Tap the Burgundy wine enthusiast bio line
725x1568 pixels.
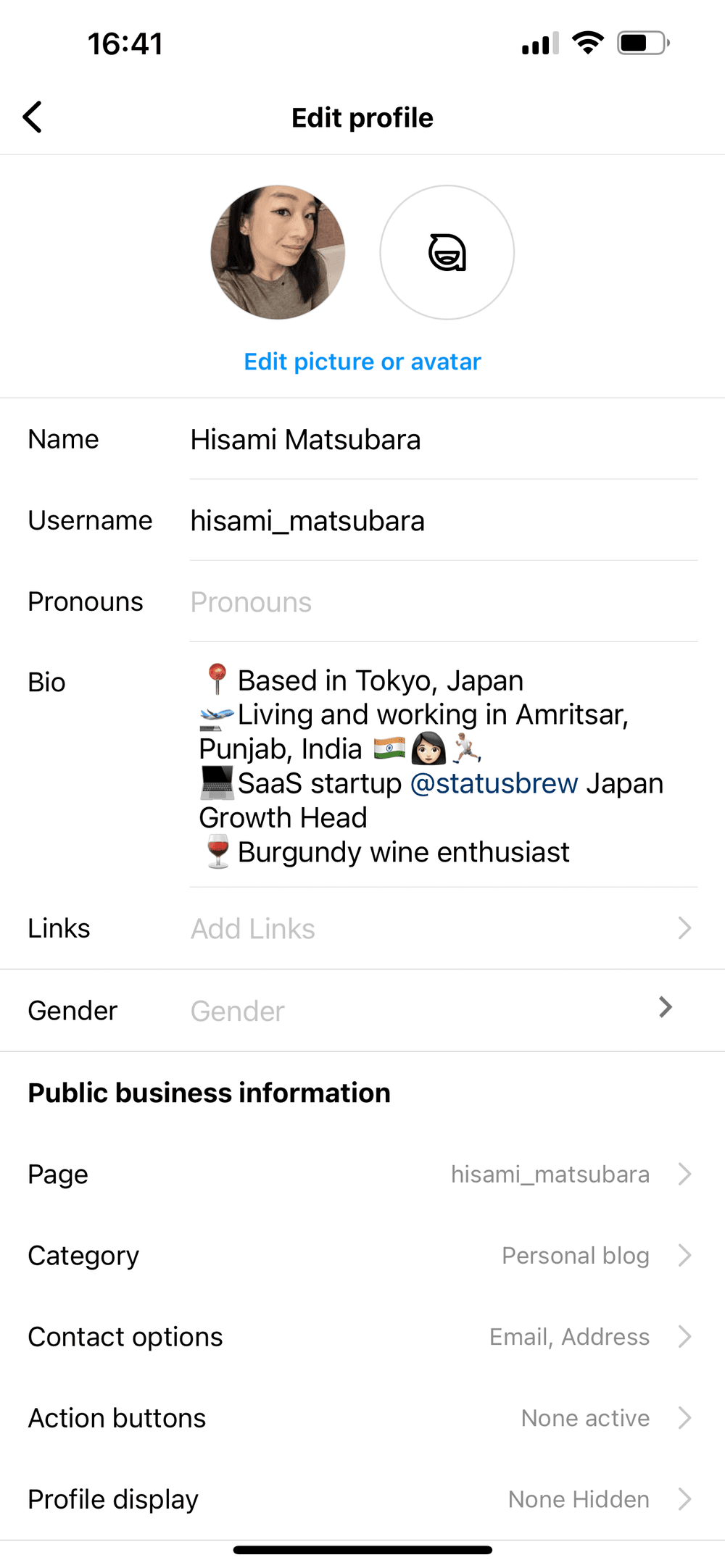tap(403, 852)
